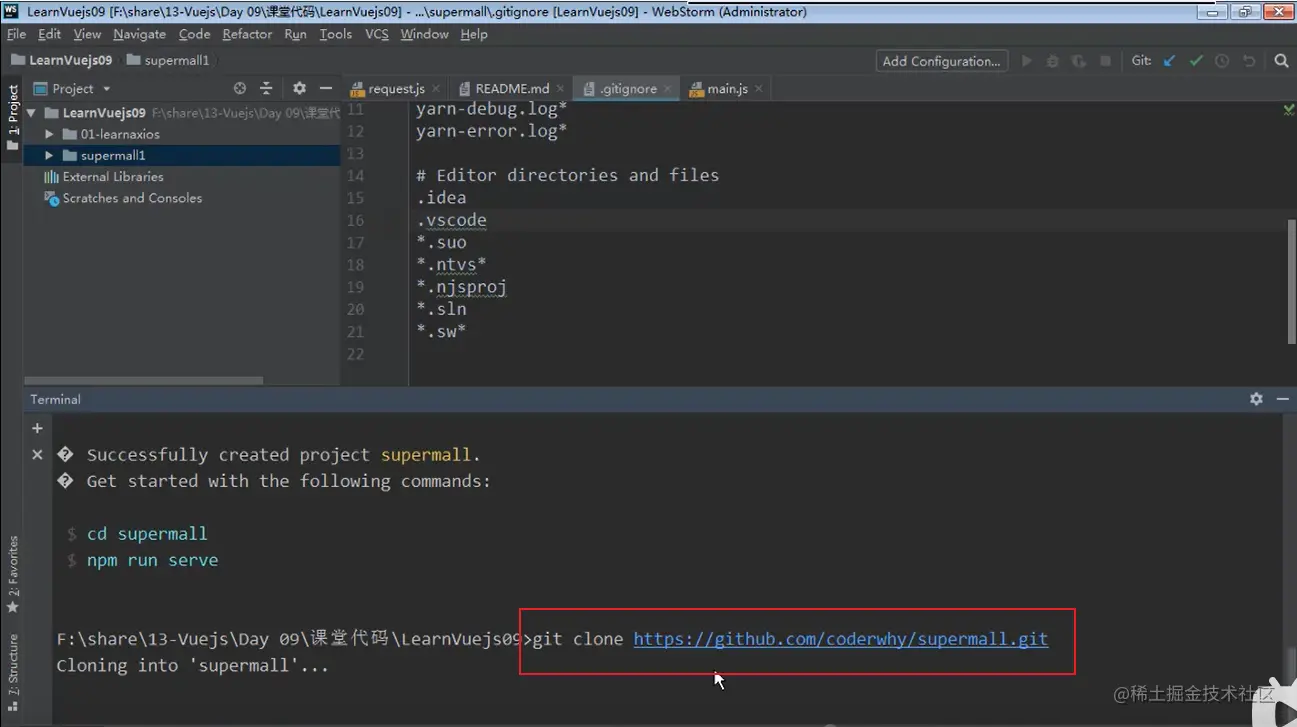Screen dimensions: 1297x727
Task: Click the Run configuration play icon
Action: [x=1026, y=61]
